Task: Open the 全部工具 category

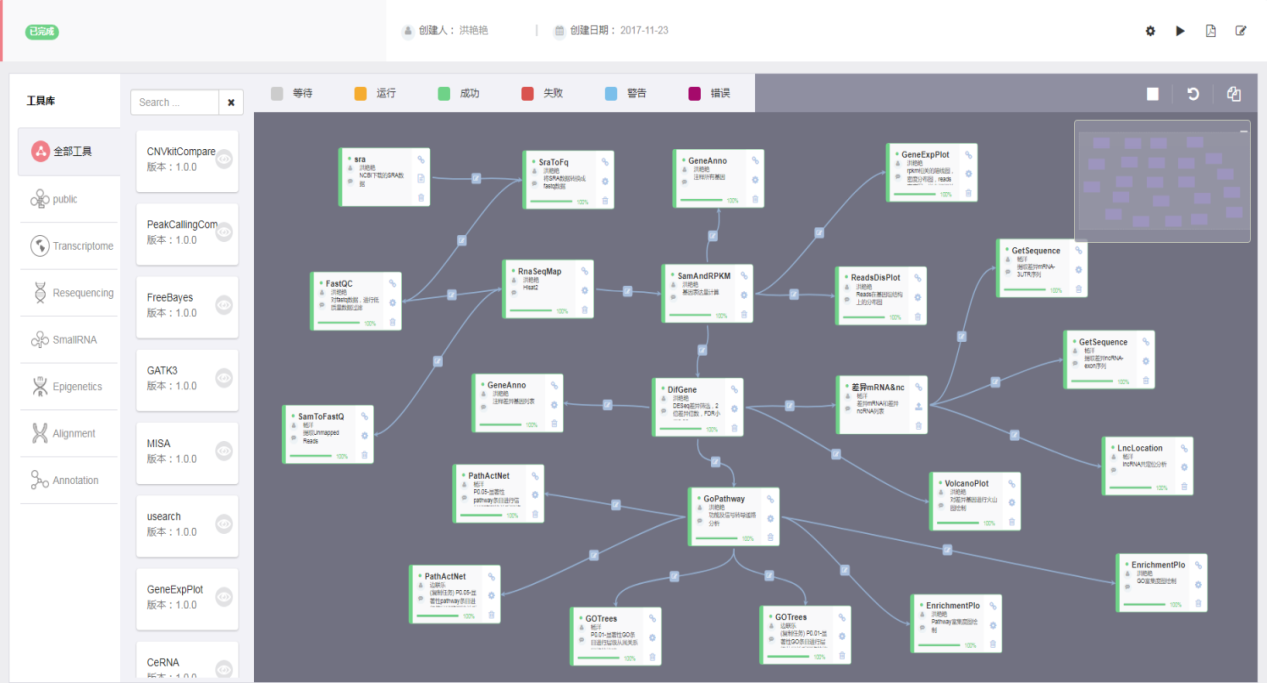Action: [x=68, y=151]
